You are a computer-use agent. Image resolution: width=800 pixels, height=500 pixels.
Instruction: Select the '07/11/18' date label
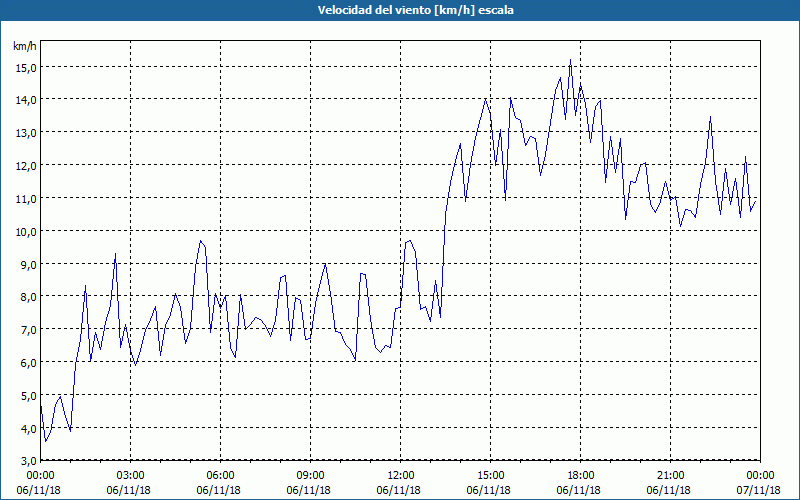[x=759, y=490]
